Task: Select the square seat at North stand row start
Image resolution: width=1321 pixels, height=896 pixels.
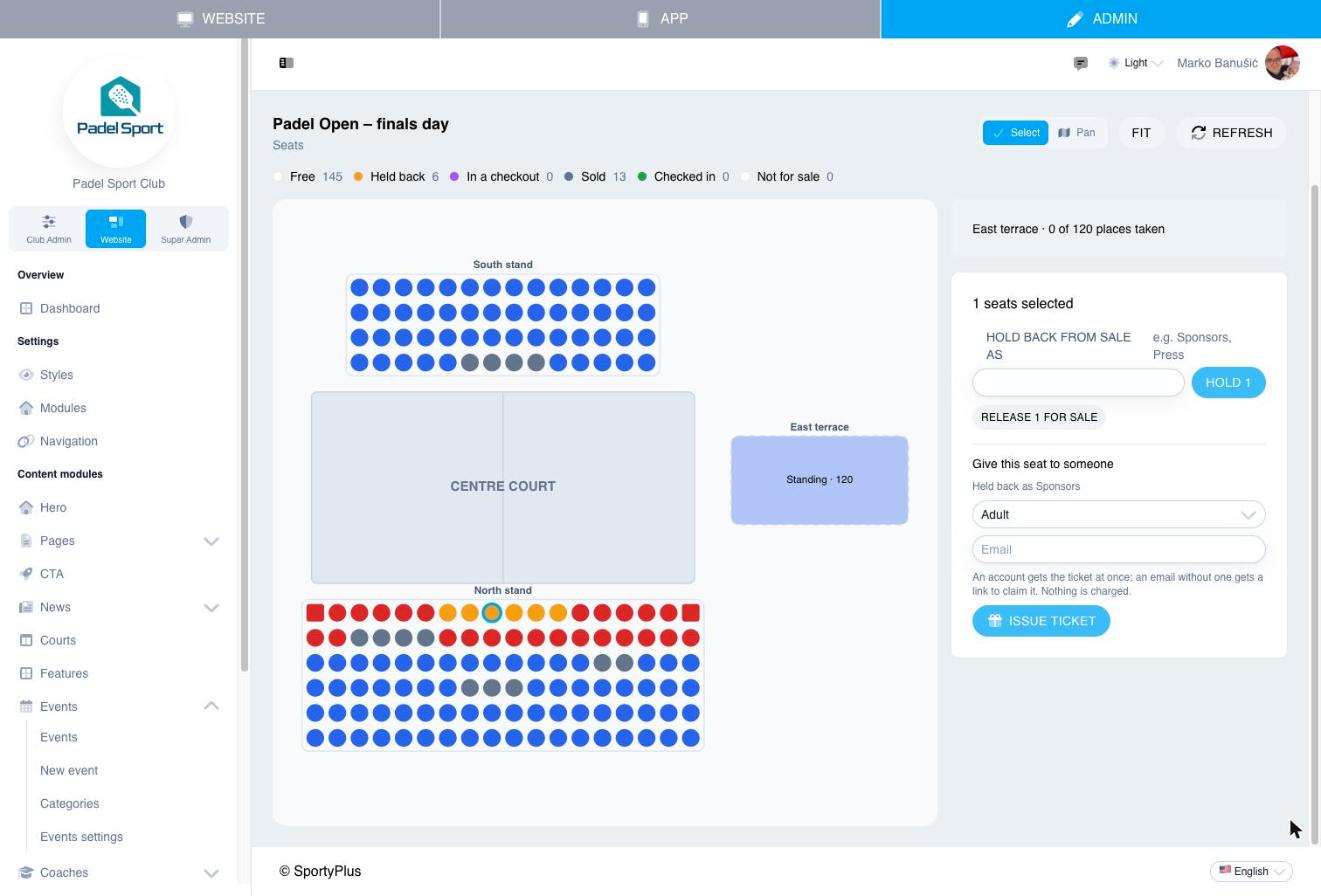Action: pos(315,613)
